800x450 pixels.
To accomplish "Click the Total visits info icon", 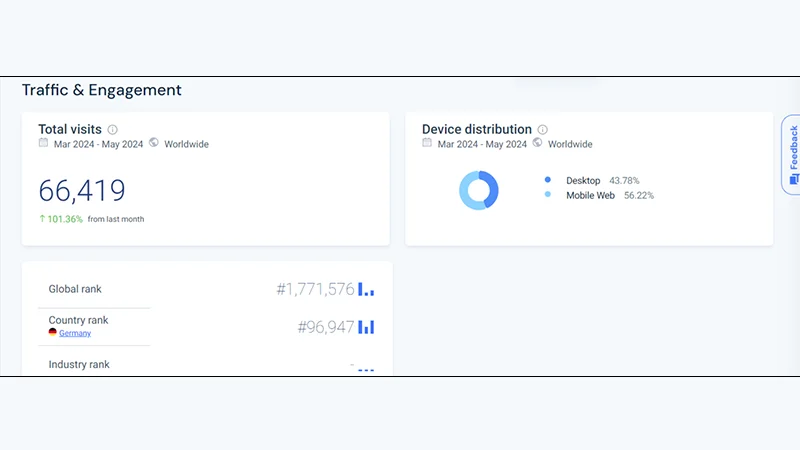I will [112, 130].
